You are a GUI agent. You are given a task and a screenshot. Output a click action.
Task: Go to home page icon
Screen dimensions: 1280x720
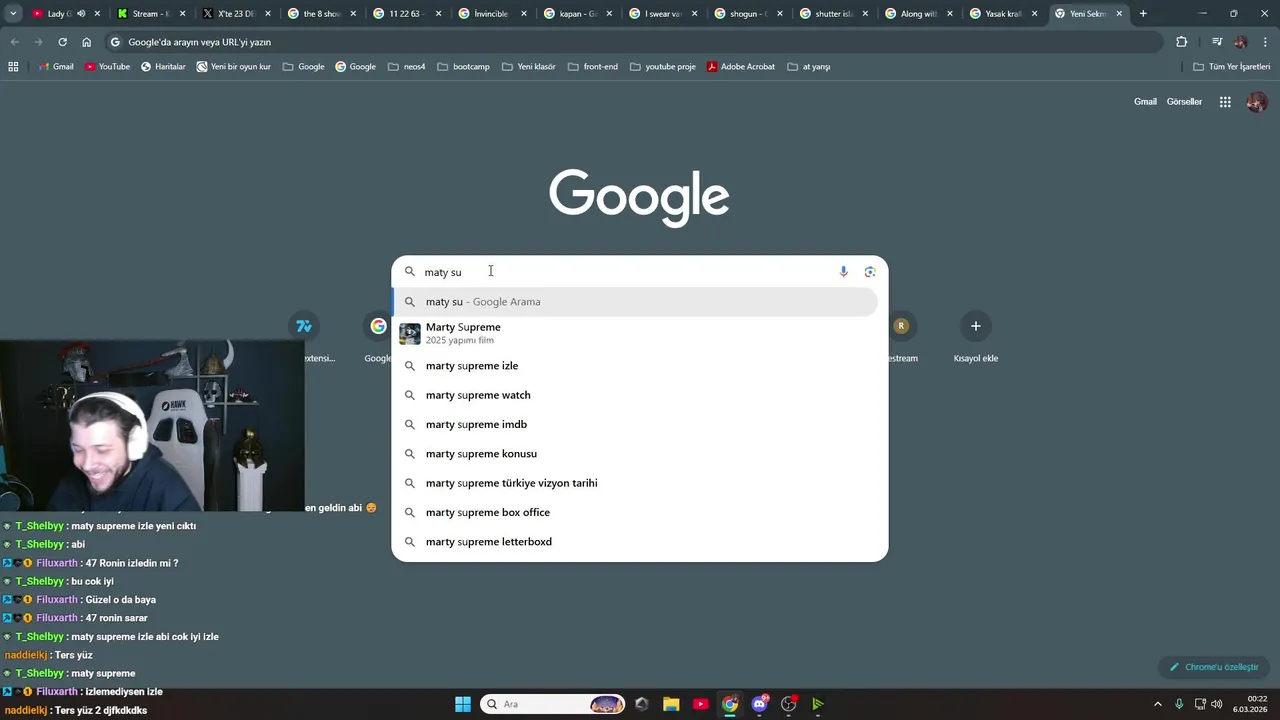[x=87, y=42]
